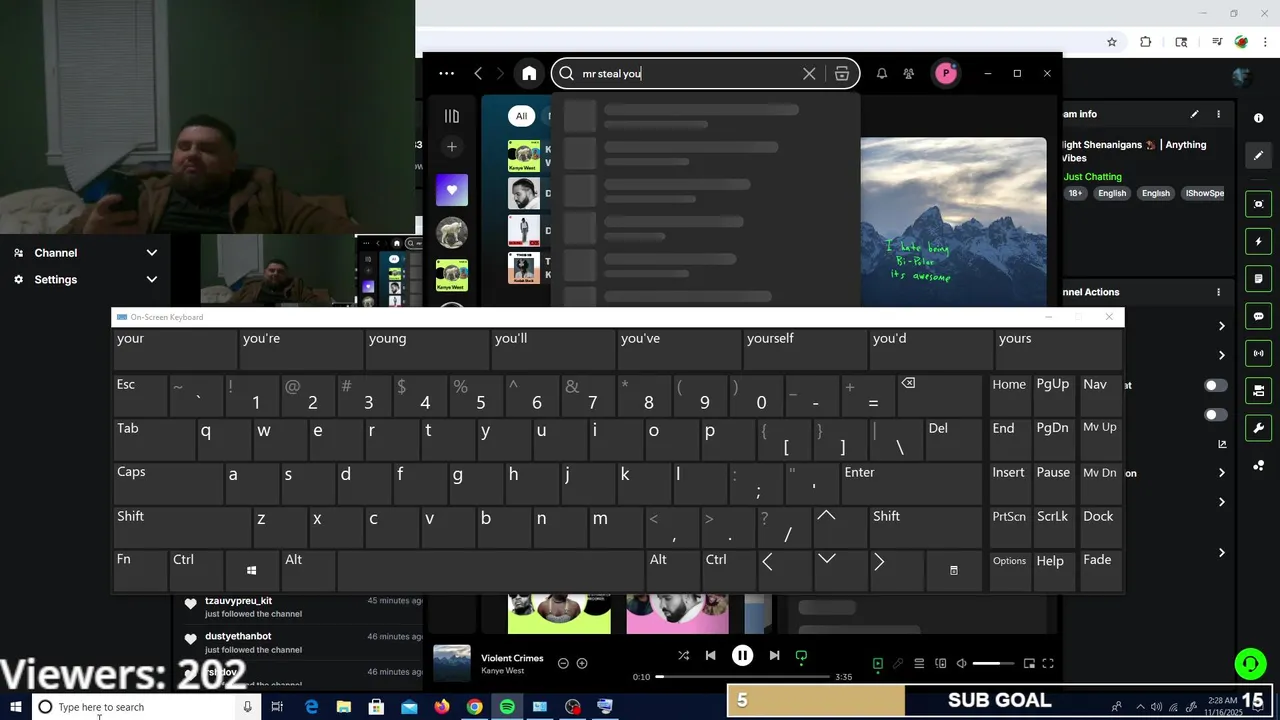Skip to next track
The height and width of the screenshot is (720, 1280).
pyautogui.click(x=774, y=656)
